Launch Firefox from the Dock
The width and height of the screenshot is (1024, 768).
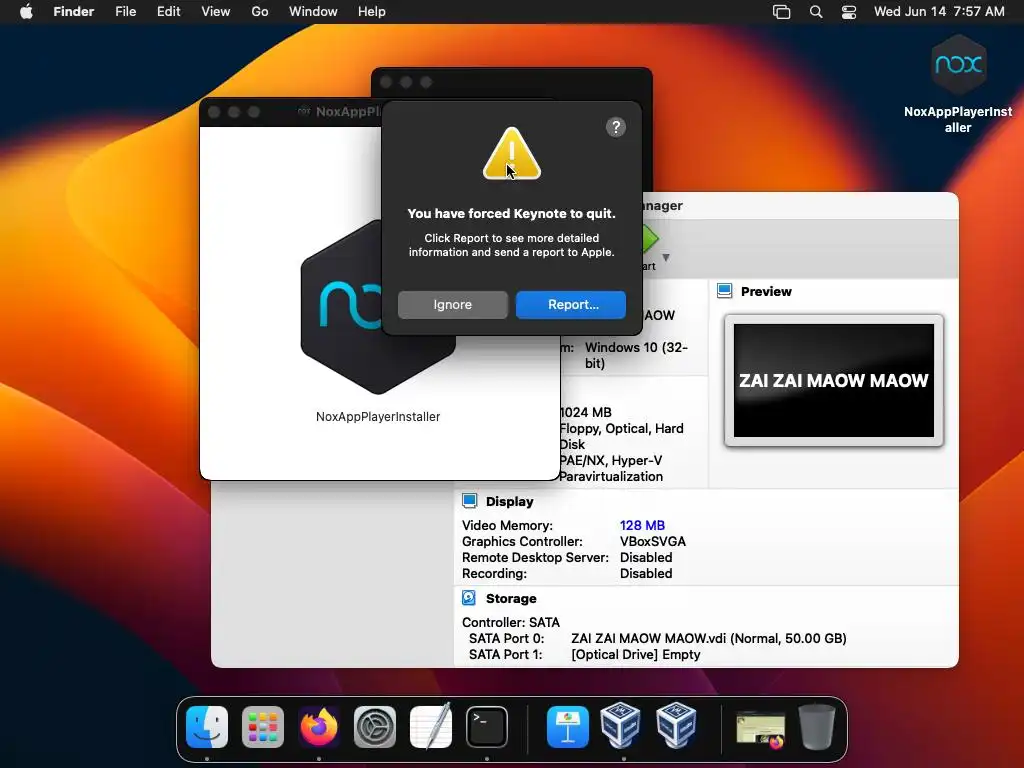[x=319, y=727]
